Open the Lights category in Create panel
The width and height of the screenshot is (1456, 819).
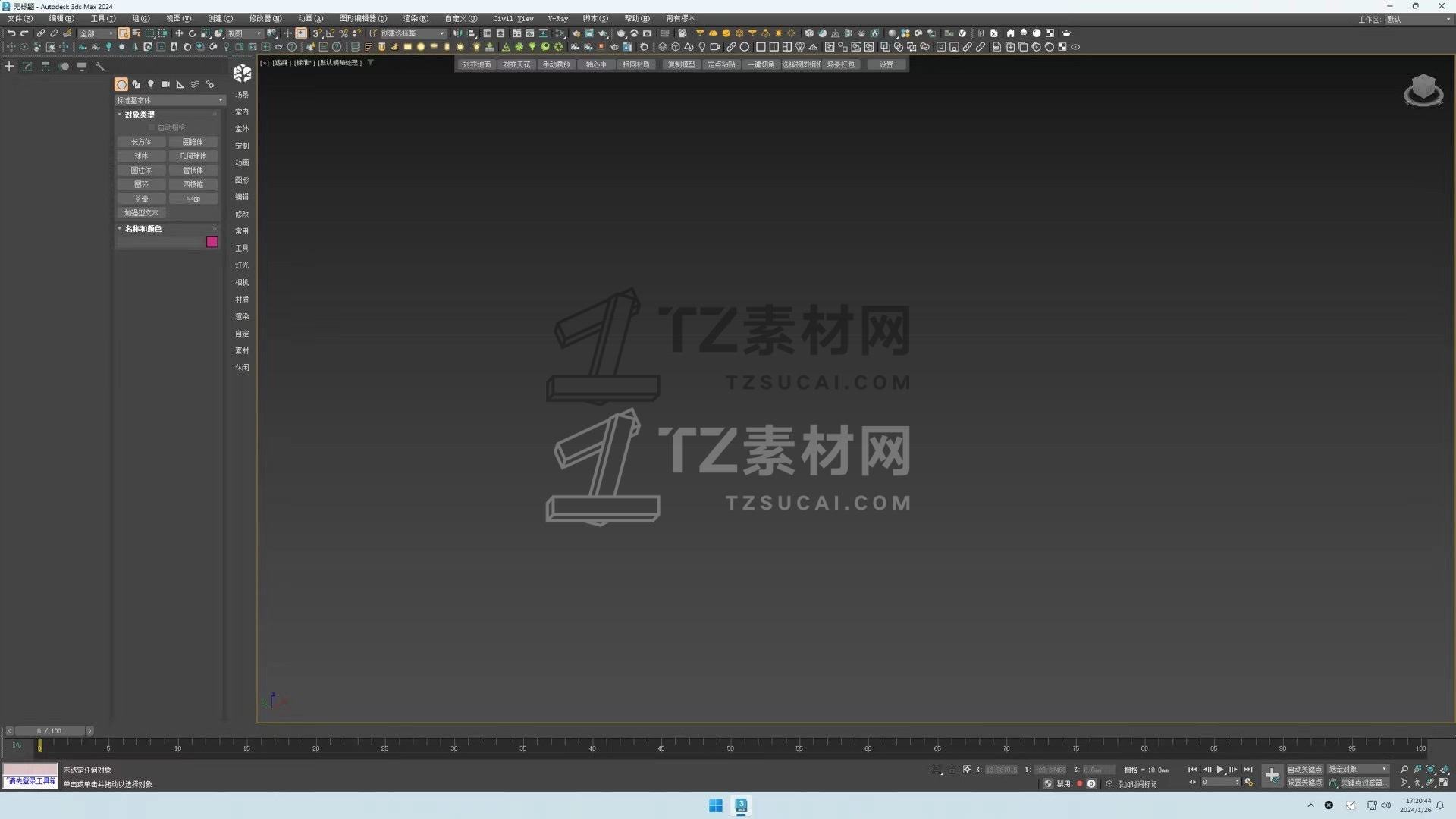click(x=151, y=85)
